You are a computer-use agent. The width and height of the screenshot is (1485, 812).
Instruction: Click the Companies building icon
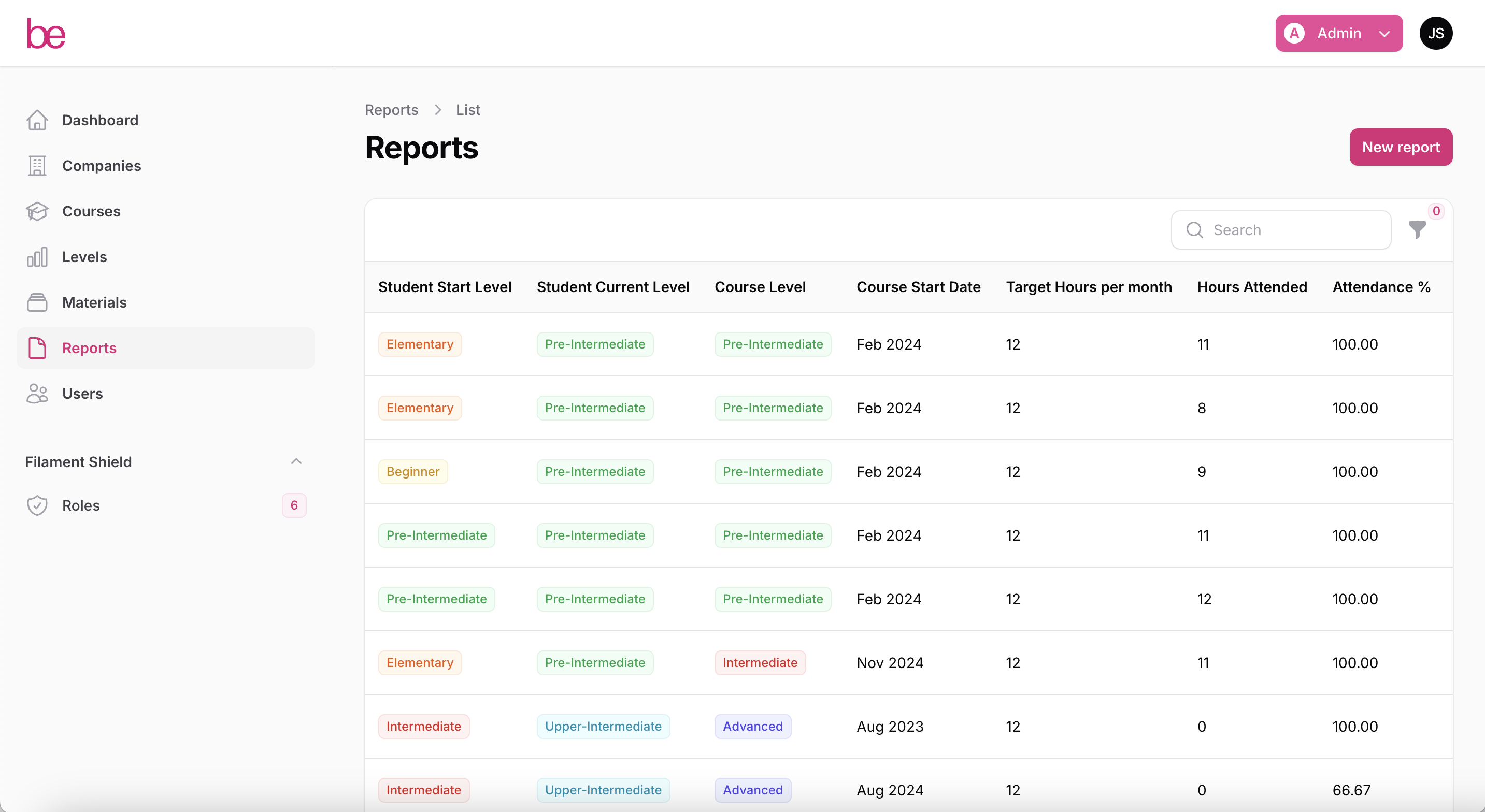coord(37,165)
